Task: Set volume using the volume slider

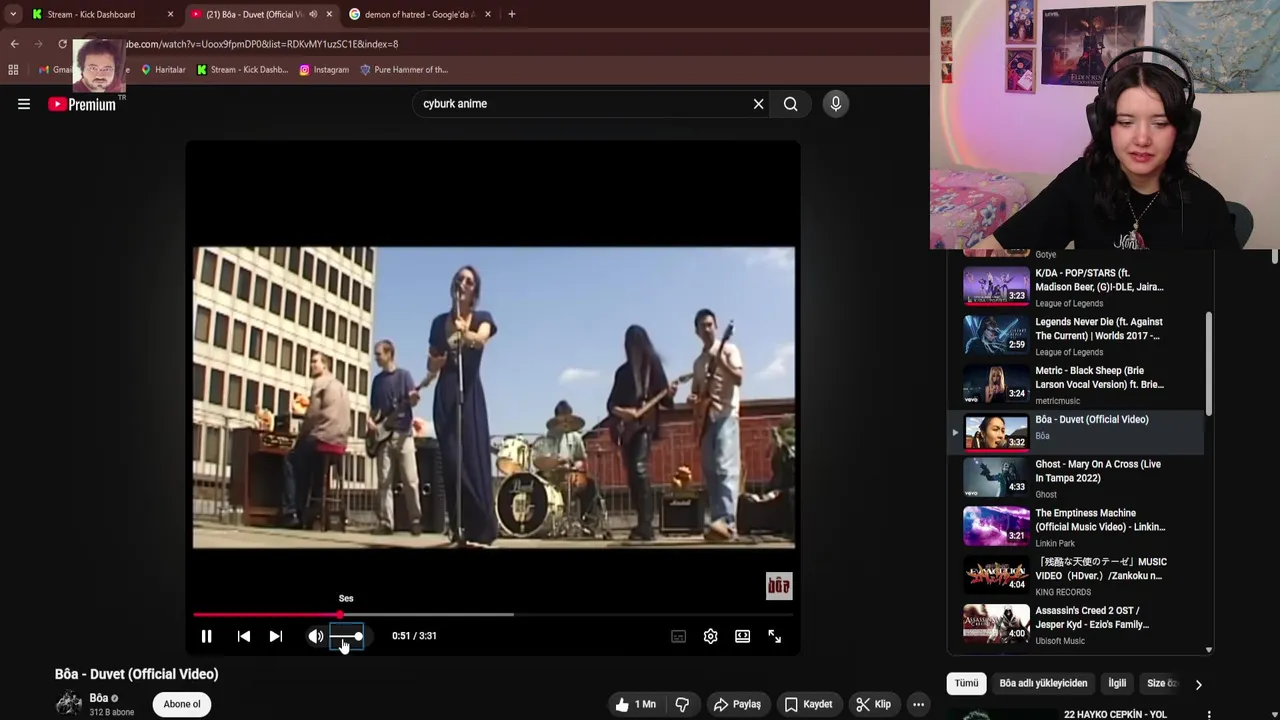Action: 346,636
